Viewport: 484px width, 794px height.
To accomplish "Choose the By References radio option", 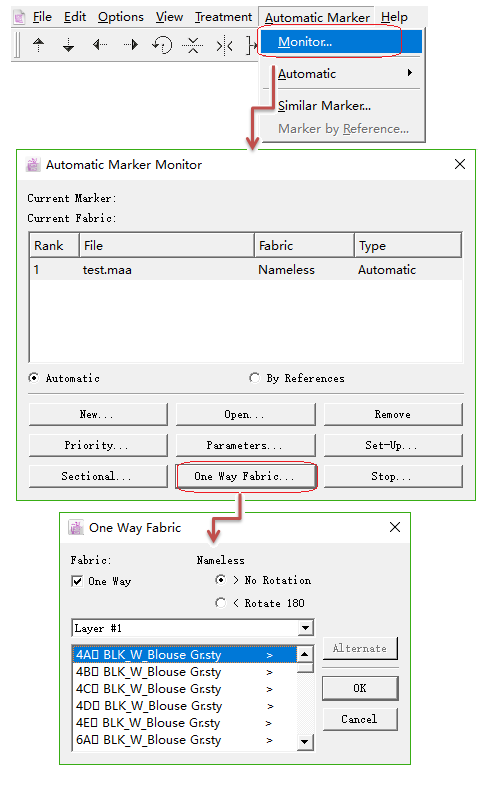I will (x=255, y=378).
